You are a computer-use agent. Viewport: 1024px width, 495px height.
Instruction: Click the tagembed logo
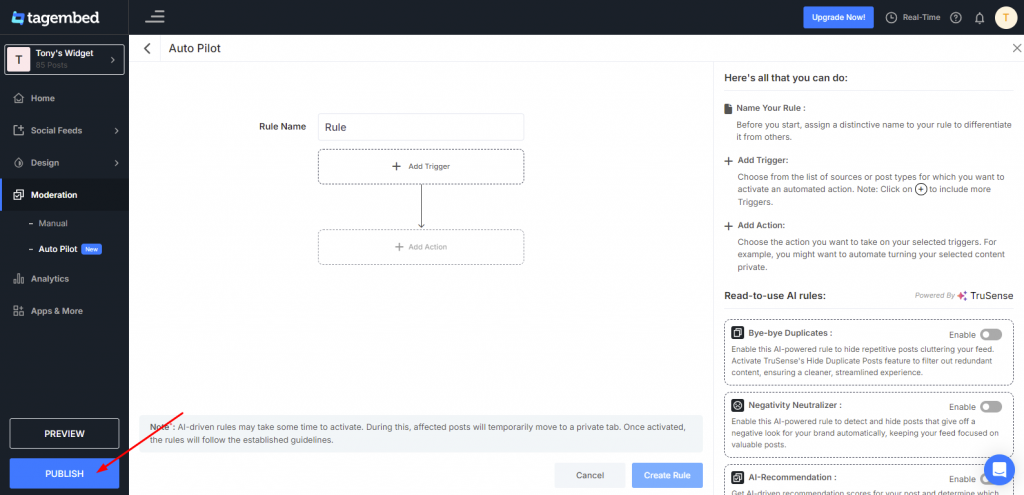click(56, 18)
